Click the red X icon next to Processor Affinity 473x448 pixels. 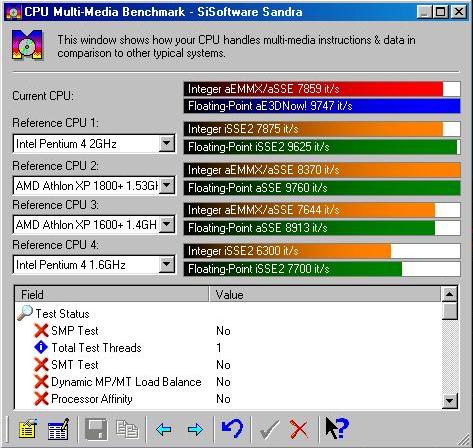(41, 399)
